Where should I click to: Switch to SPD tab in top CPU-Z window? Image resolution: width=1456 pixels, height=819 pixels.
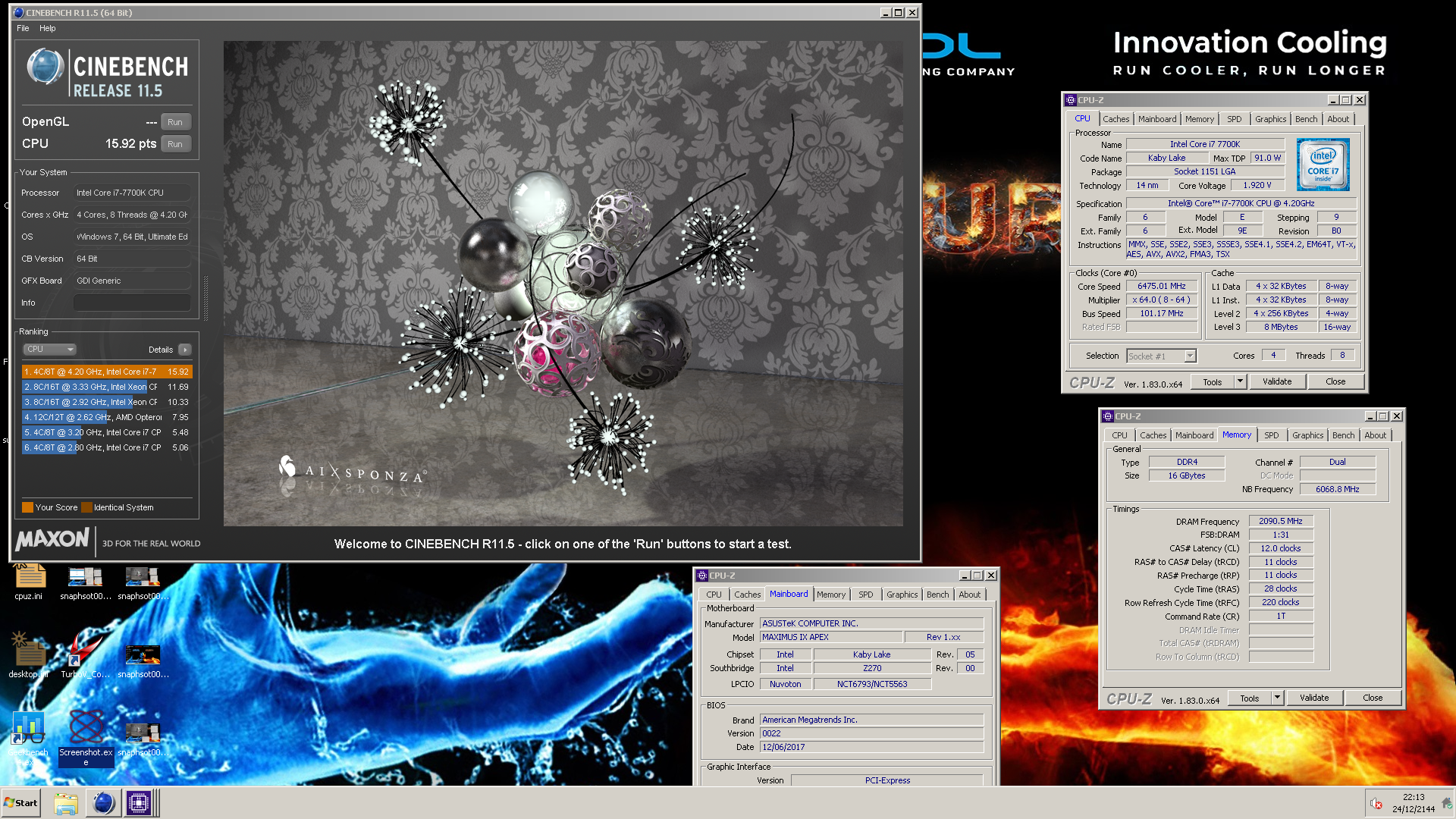(x=1235, y=119)
